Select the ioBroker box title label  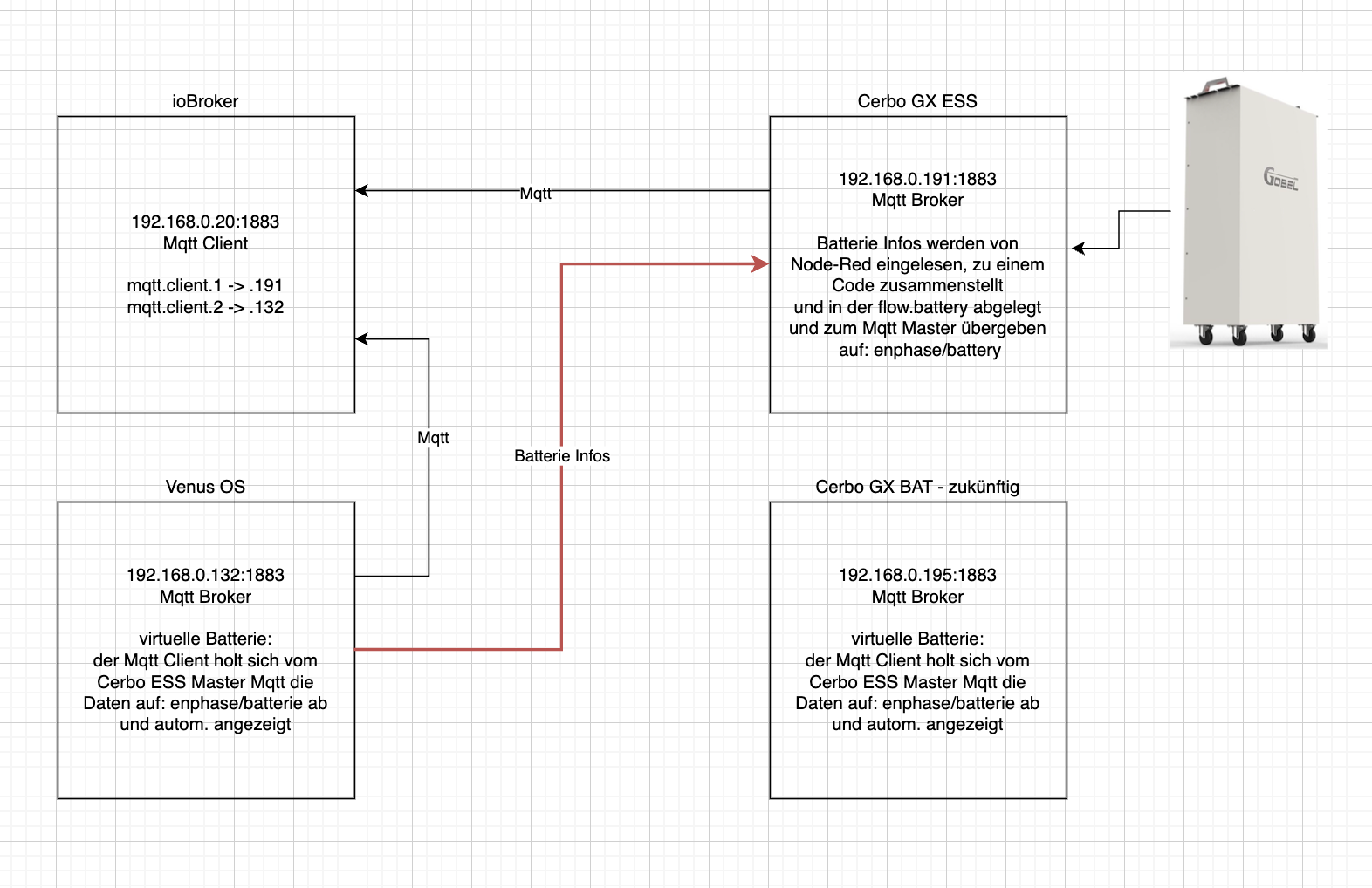(205, 101)
